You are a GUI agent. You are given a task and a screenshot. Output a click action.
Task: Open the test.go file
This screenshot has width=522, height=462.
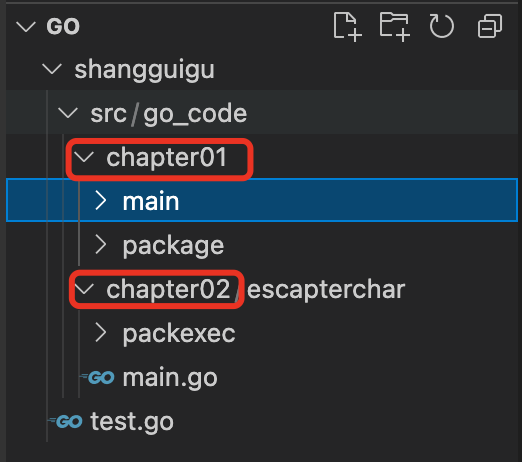(x=132, y=422)
